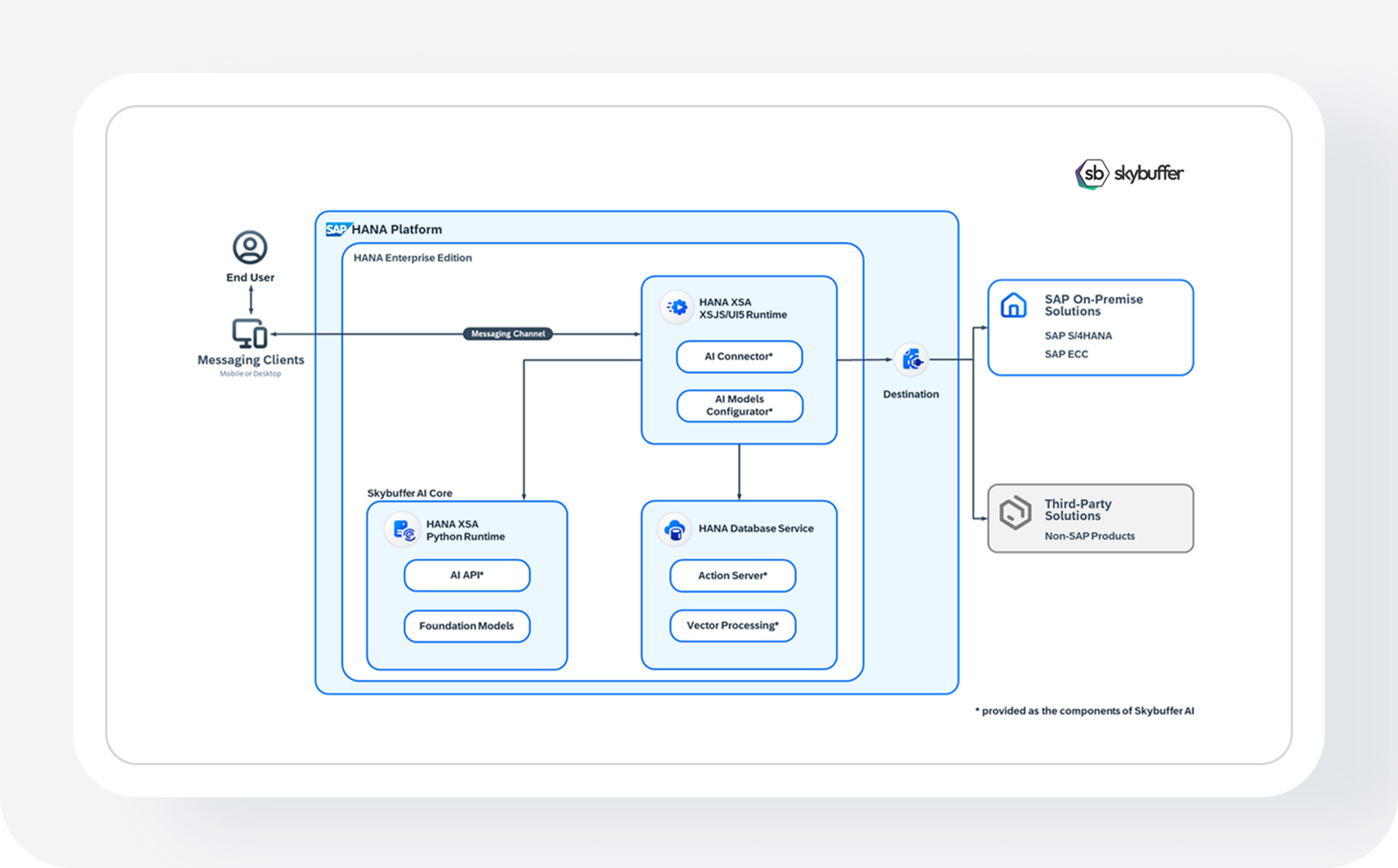Click the Action Server component
Screen dimensions: 1398x868
pyautogui.click(x=733, y=576)
